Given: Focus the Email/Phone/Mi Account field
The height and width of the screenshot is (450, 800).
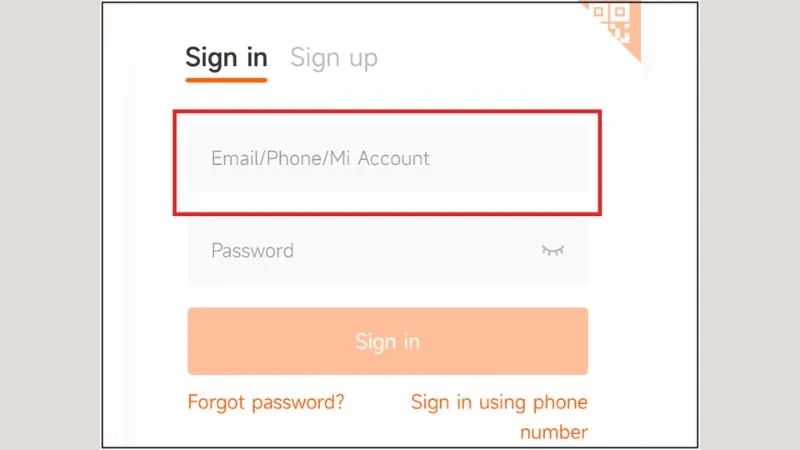Looking at the screenshot, I should click(x=388, y=158).
